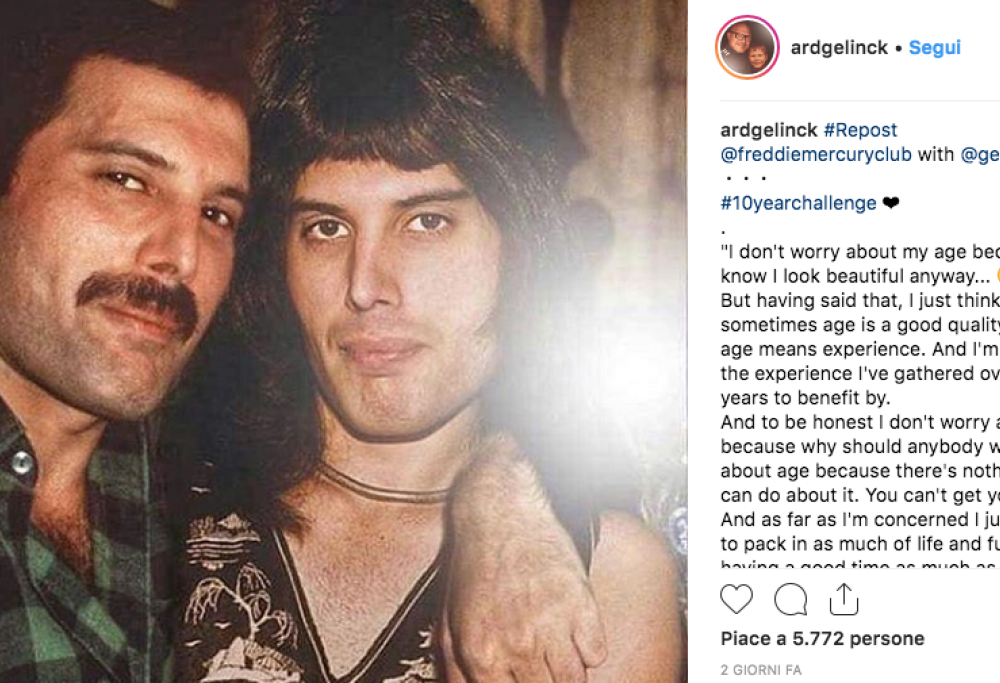Open the #10yearchallenge hashtag

pos(798,203)
